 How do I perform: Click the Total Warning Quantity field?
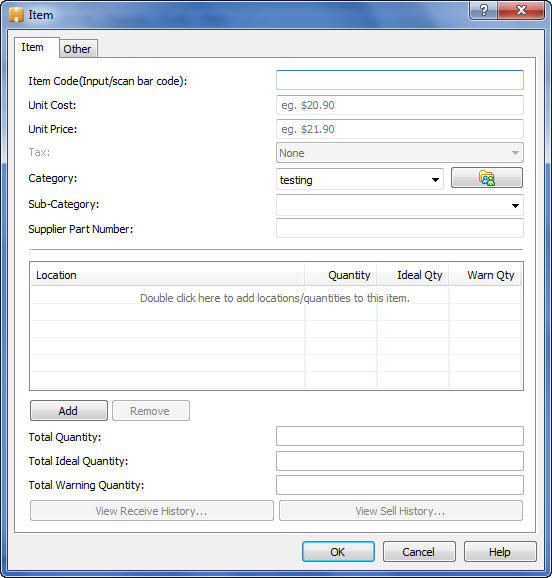click(400, 485)
